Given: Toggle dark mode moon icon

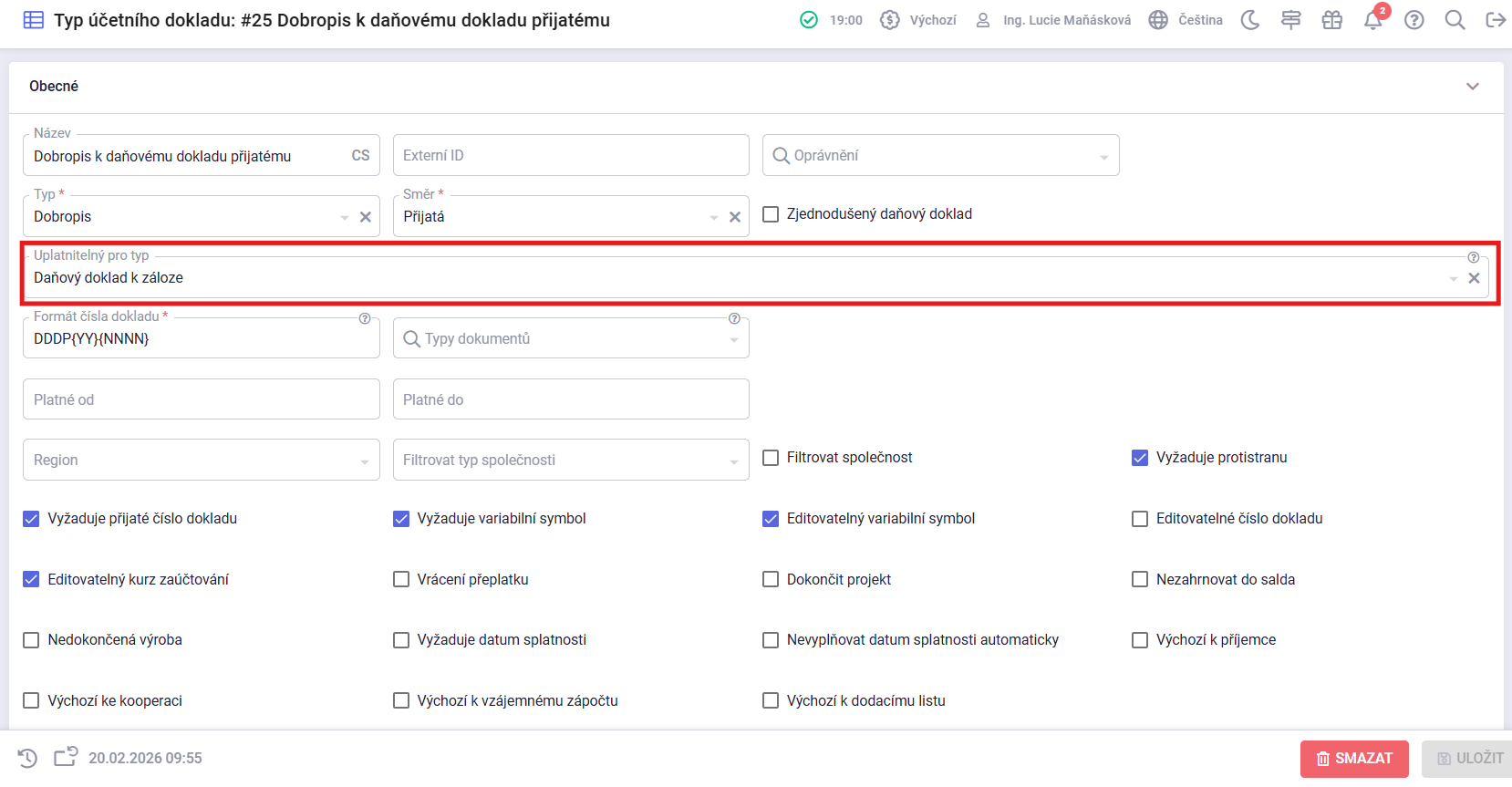Looking at the screenshot, I should coord(1250,20).
